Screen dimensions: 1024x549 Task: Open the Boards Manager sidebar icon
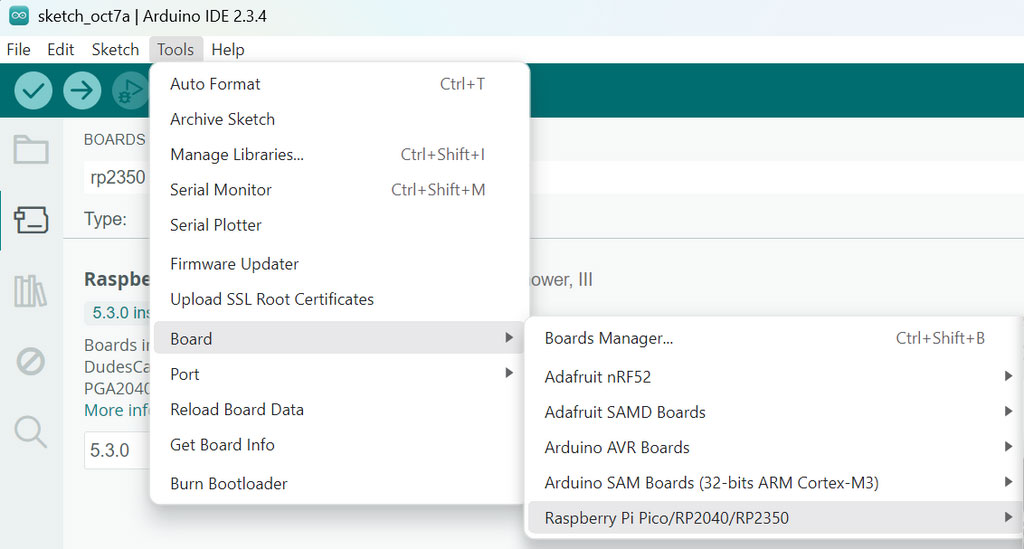(x=31, y=220)
